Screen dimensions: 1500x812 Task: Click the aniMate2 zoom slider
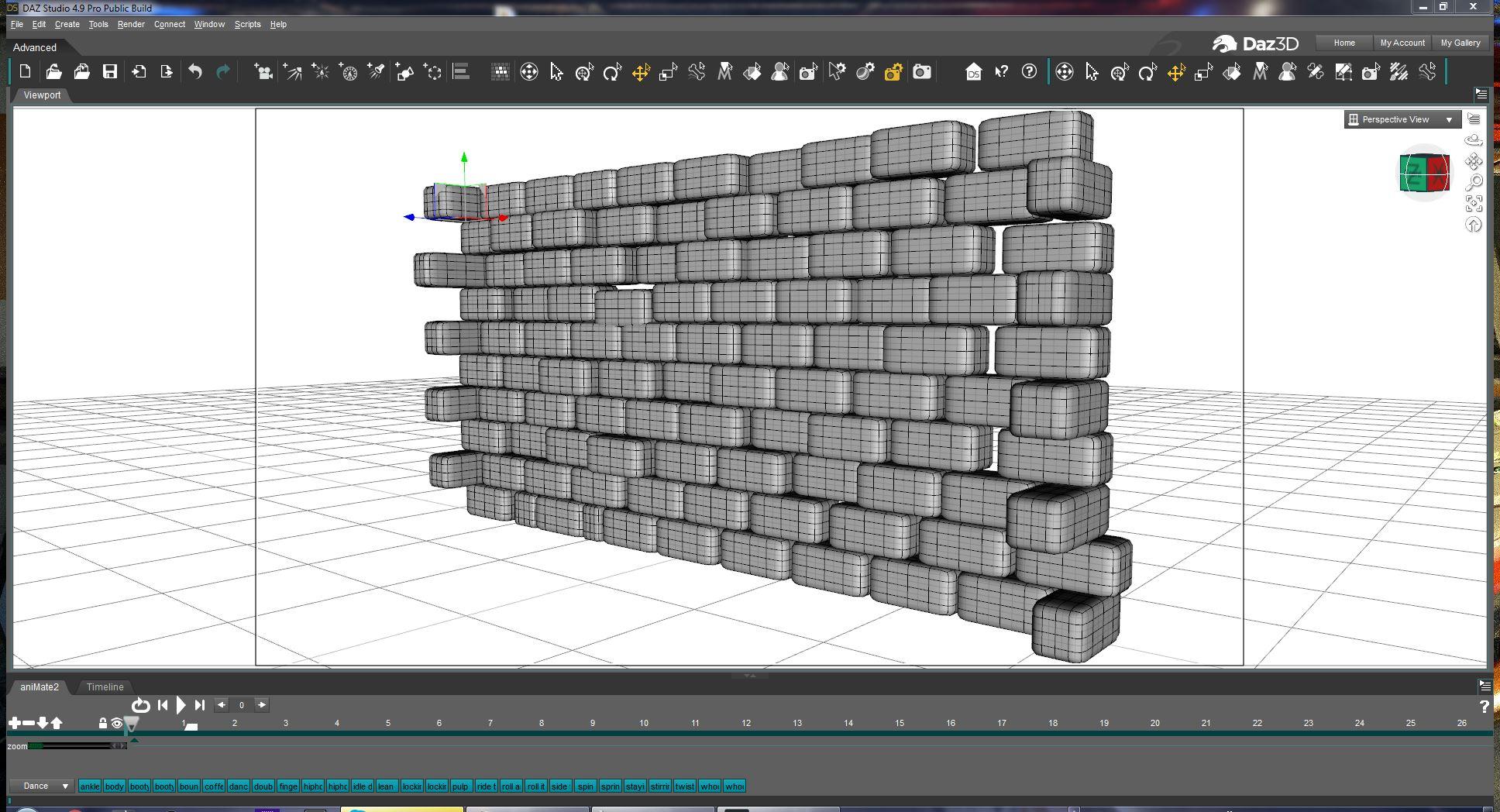76,746
